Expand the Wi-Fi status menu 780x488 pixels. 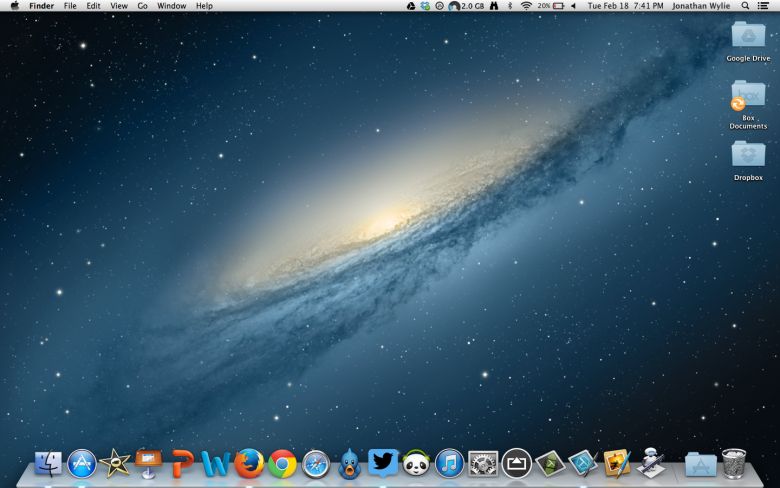click(x=526, y=6)
